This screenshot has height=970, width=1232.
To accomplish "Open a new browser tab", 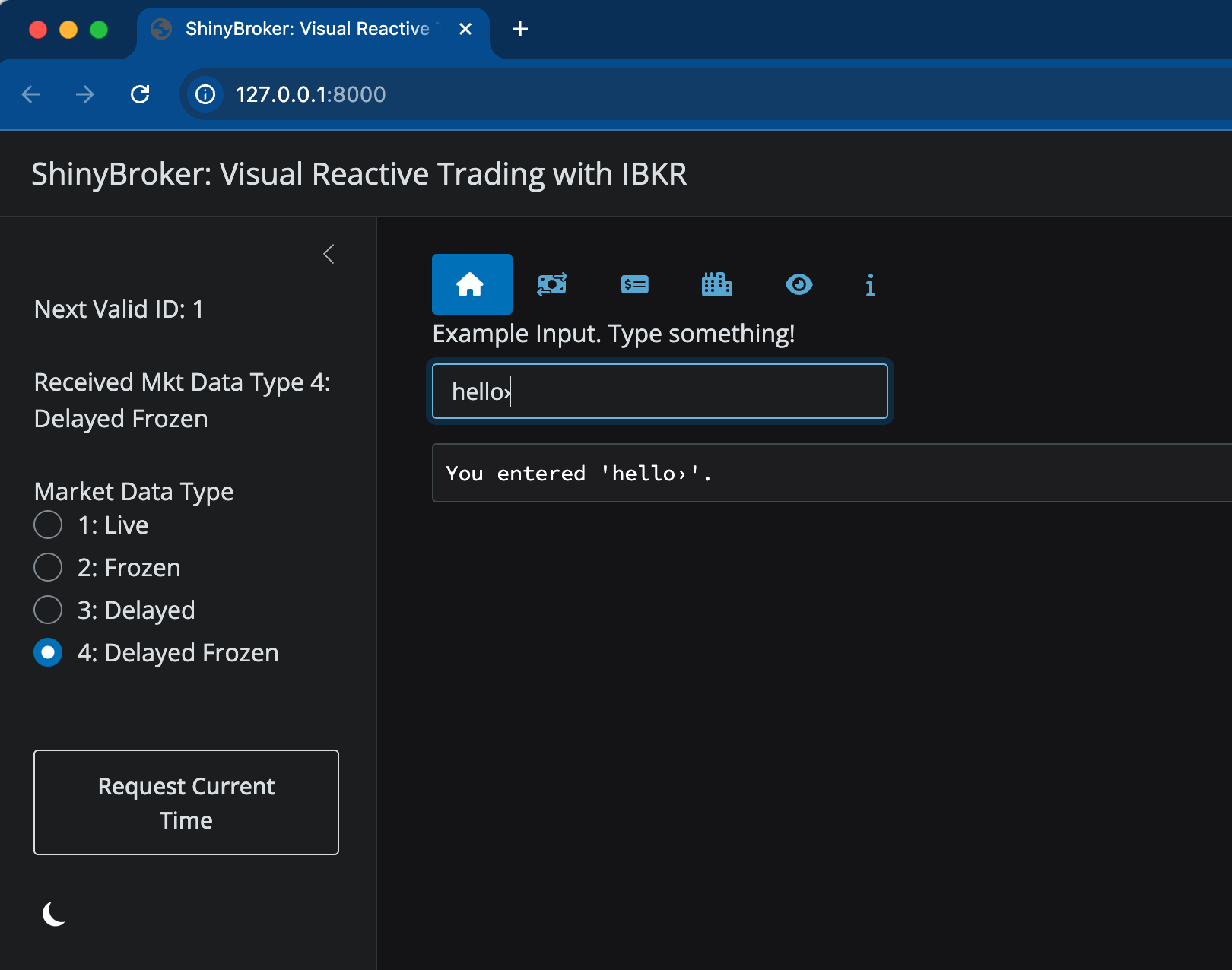I will pos(520,29).
